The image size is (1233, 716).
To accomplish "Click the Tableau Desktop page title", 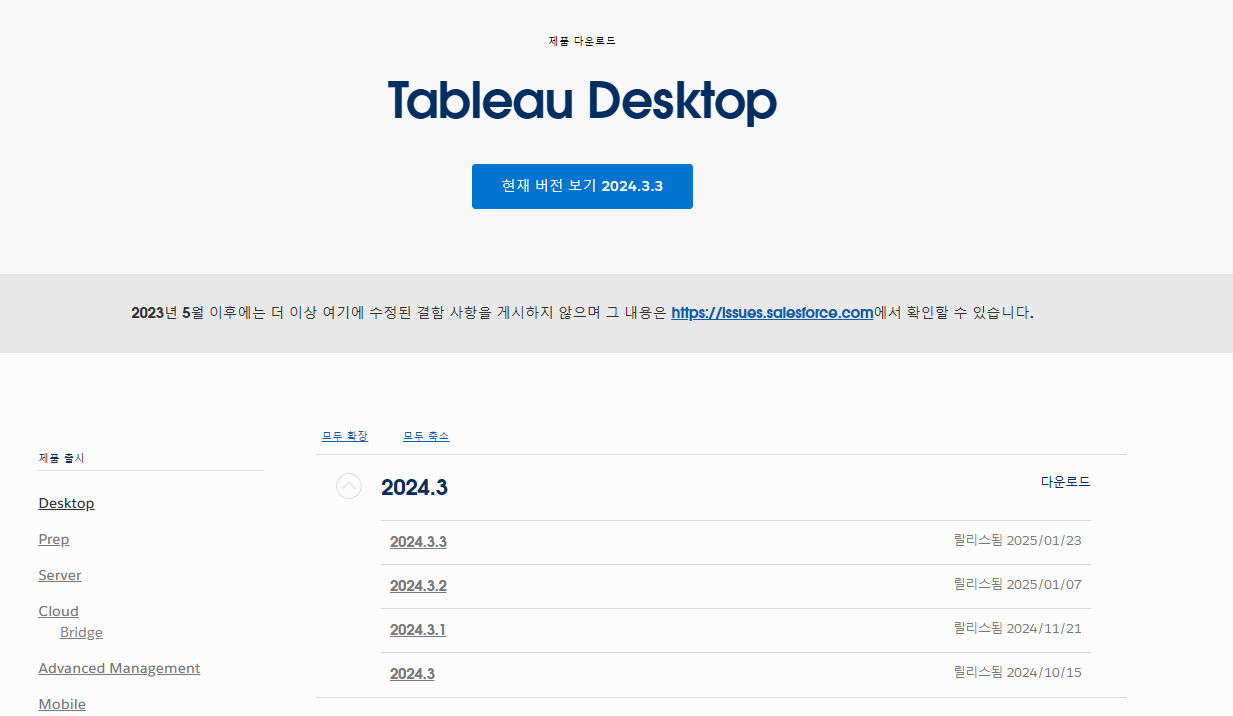I will (582, 100).
